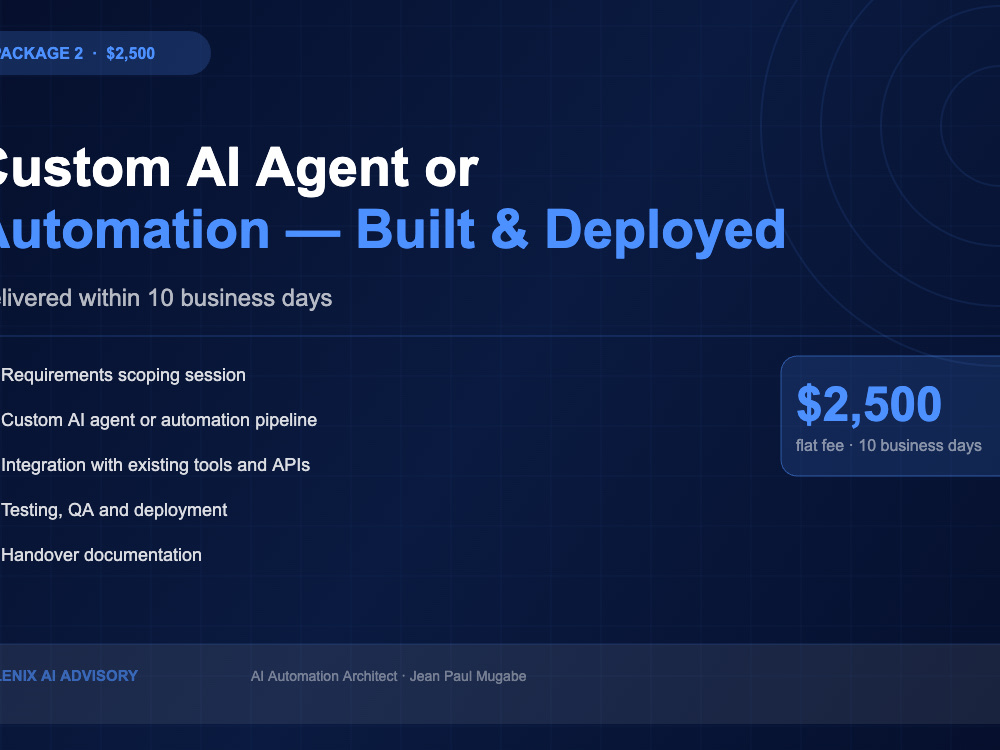
Task: Select the 'Custom AI Agent or' heading line
Action: pos(237,168)
